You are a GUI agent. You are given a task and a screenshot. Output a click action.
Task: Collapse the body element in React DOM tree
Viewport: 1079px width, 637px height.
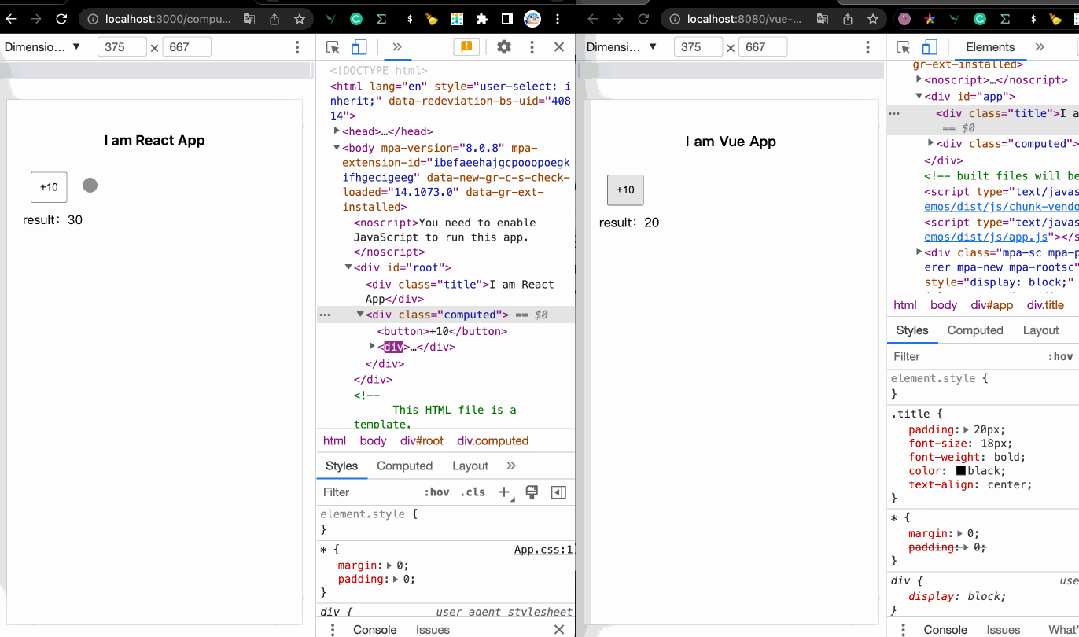click(336, 147)
